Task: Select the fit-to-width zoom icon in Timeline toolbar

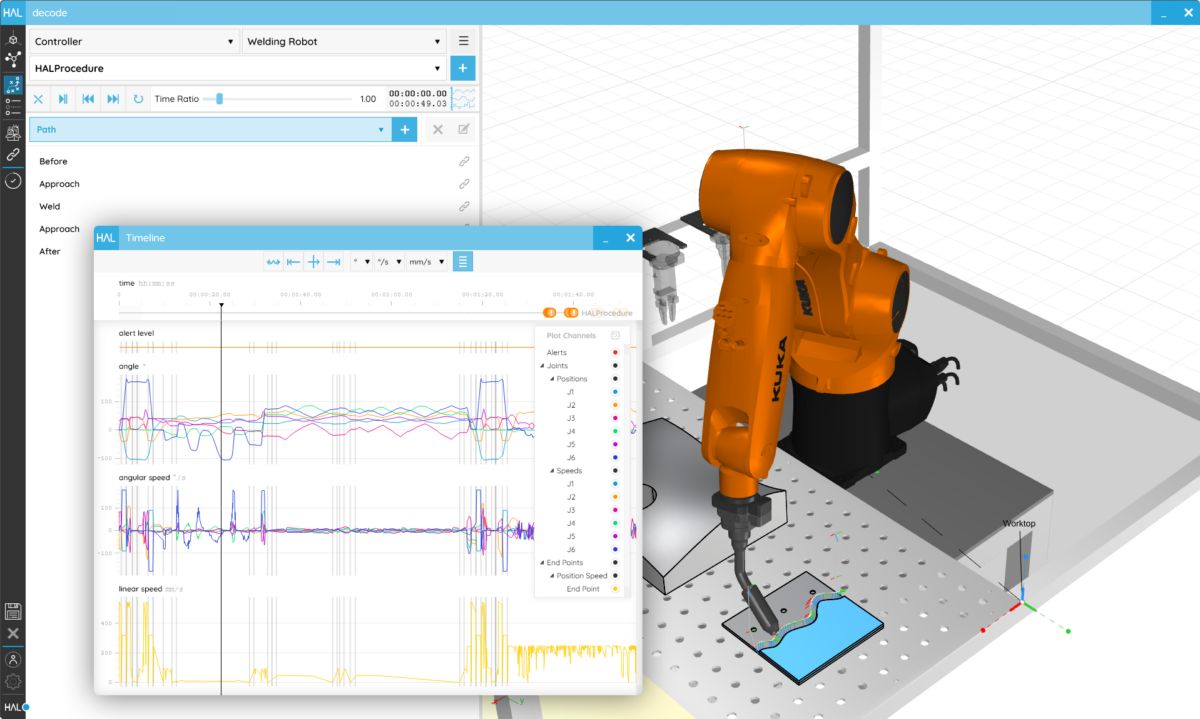Action: pos(273,261)
